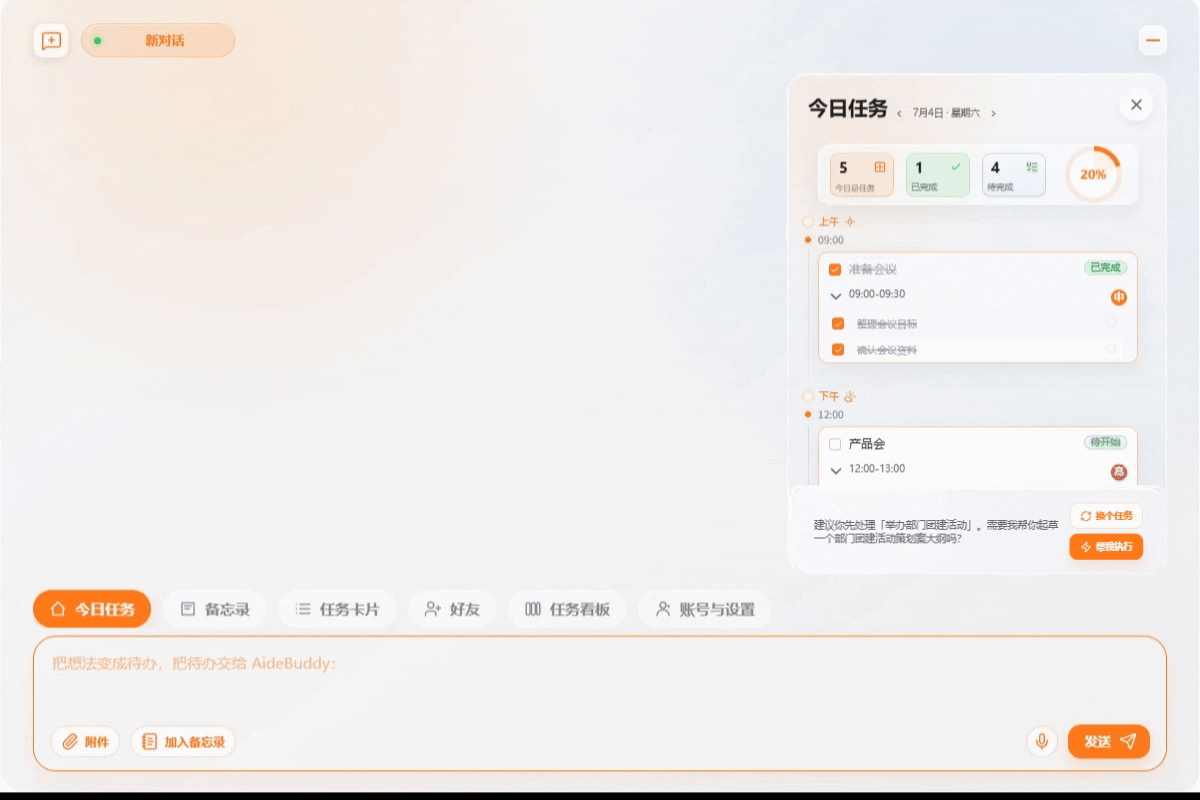Viewport: 1200px width, 800px height.
Task: Click the 换个任务 button
Action: coord(1106,516)
